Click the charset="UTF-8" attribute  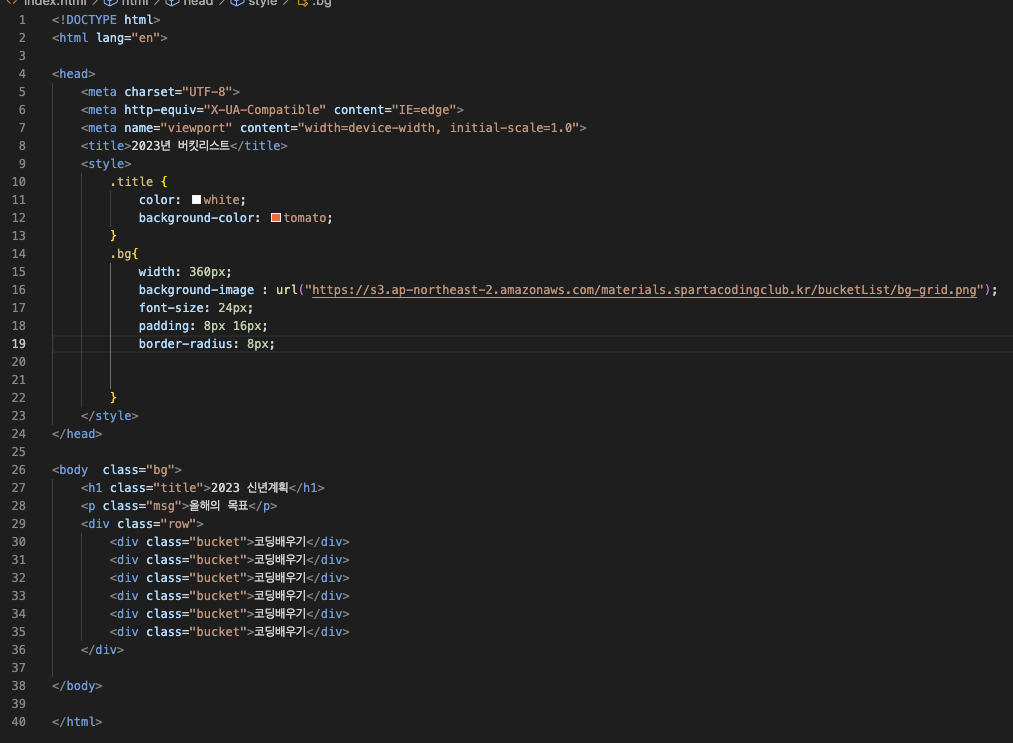pos(178,92)
